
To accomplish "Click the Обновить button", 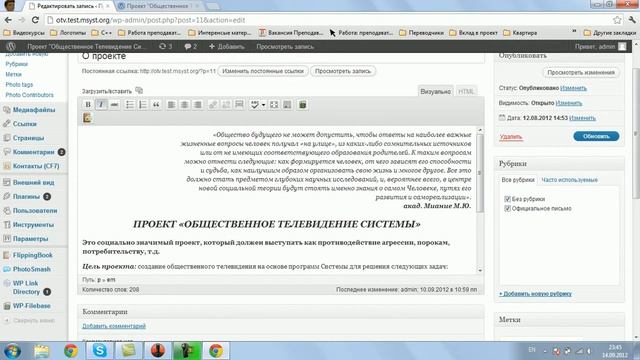I will pos(596,136).
